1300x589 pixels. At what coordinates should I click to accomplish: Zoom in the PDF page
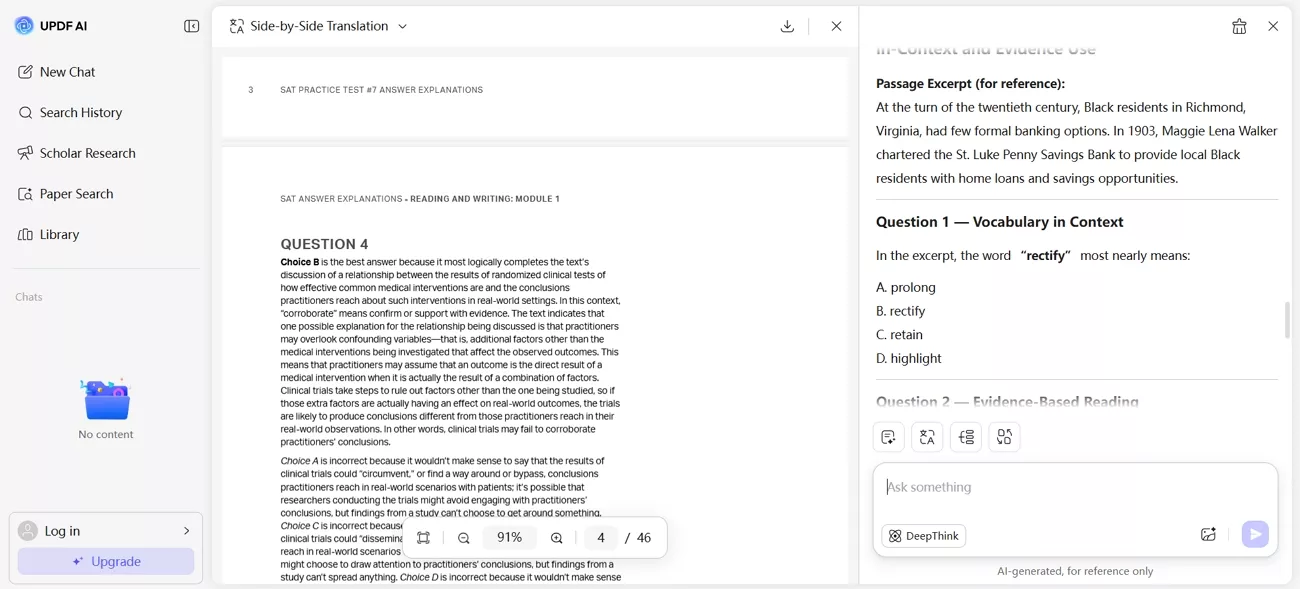tap(557, 538)
